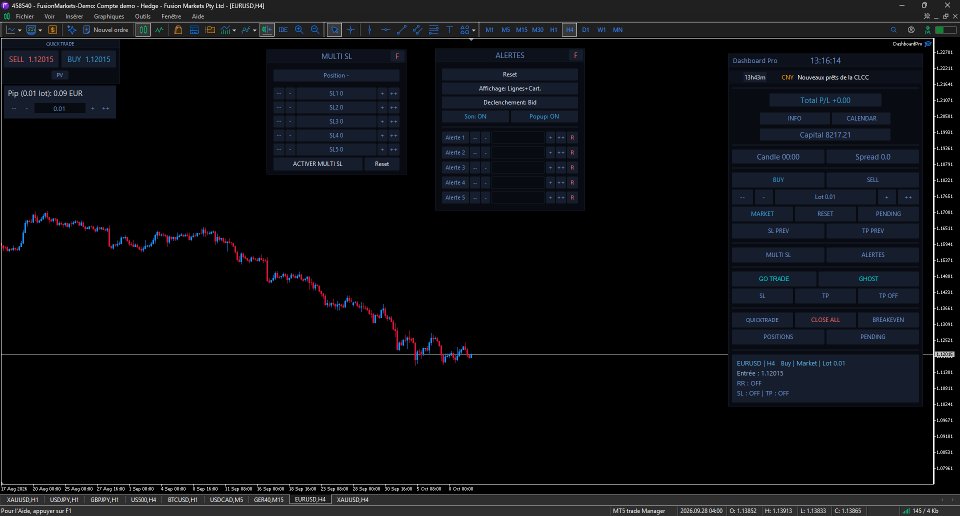Viewport: 960px width, 516px height.
Task: Select the equidistant channel tool
Action: (x=418, y=29)
